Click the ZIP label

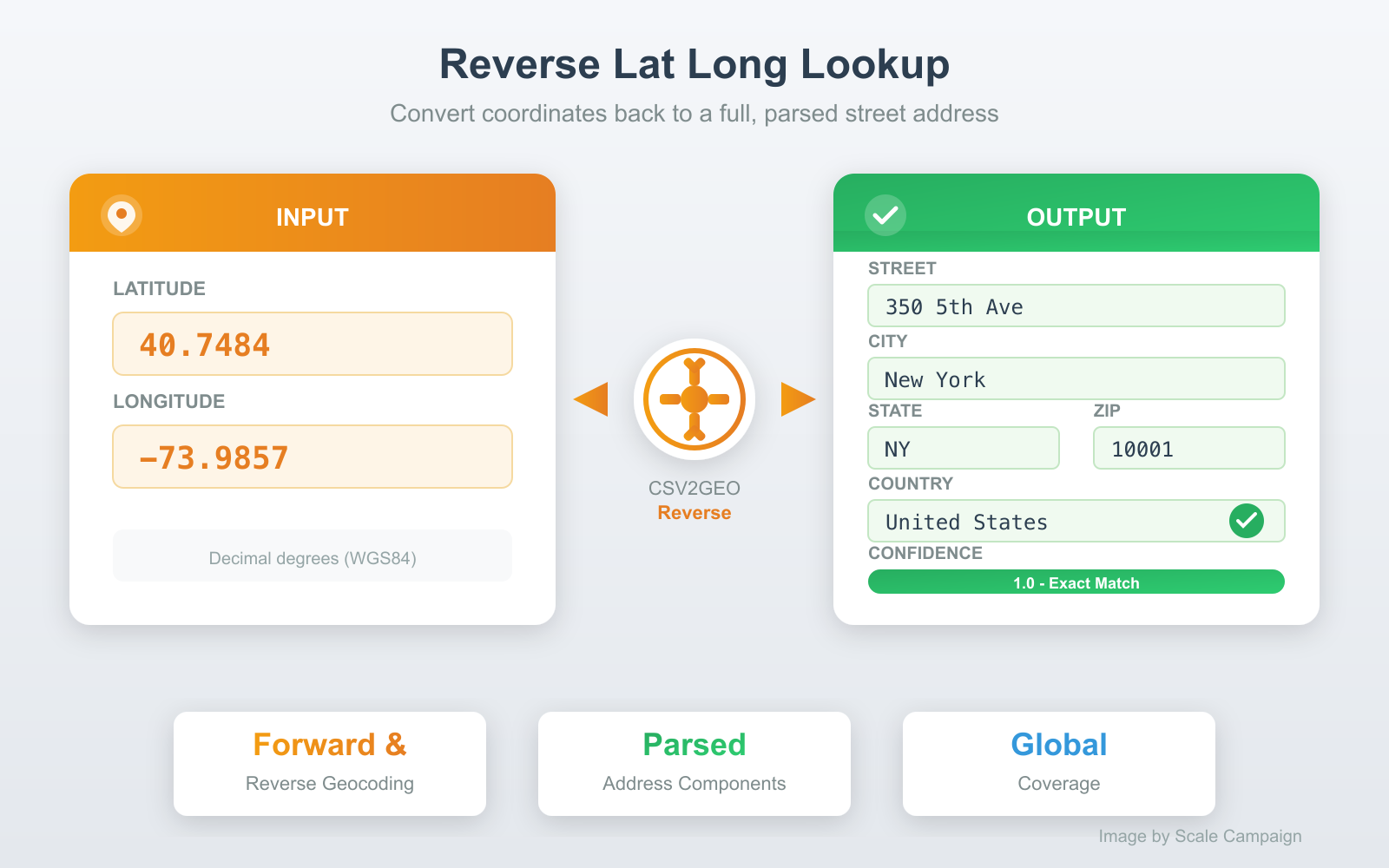(x=1107, y=411)
